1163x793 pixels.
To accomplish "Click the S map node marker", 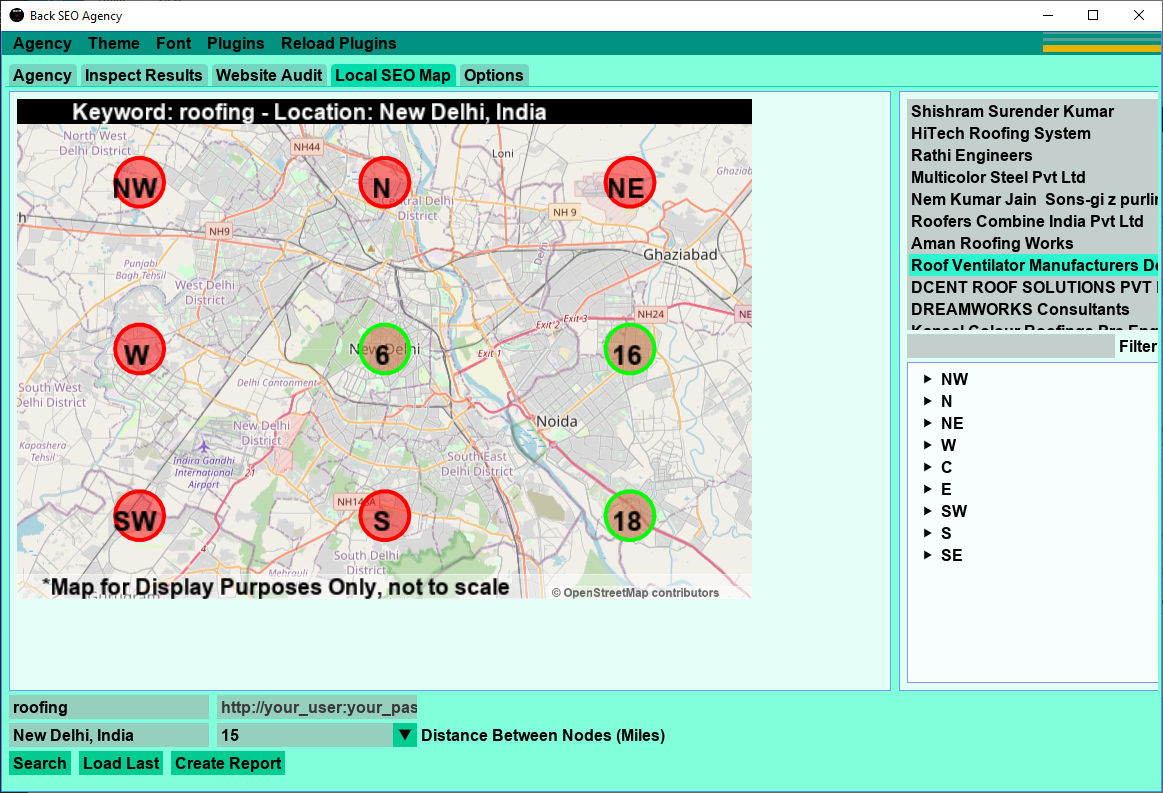I will 384,516.
